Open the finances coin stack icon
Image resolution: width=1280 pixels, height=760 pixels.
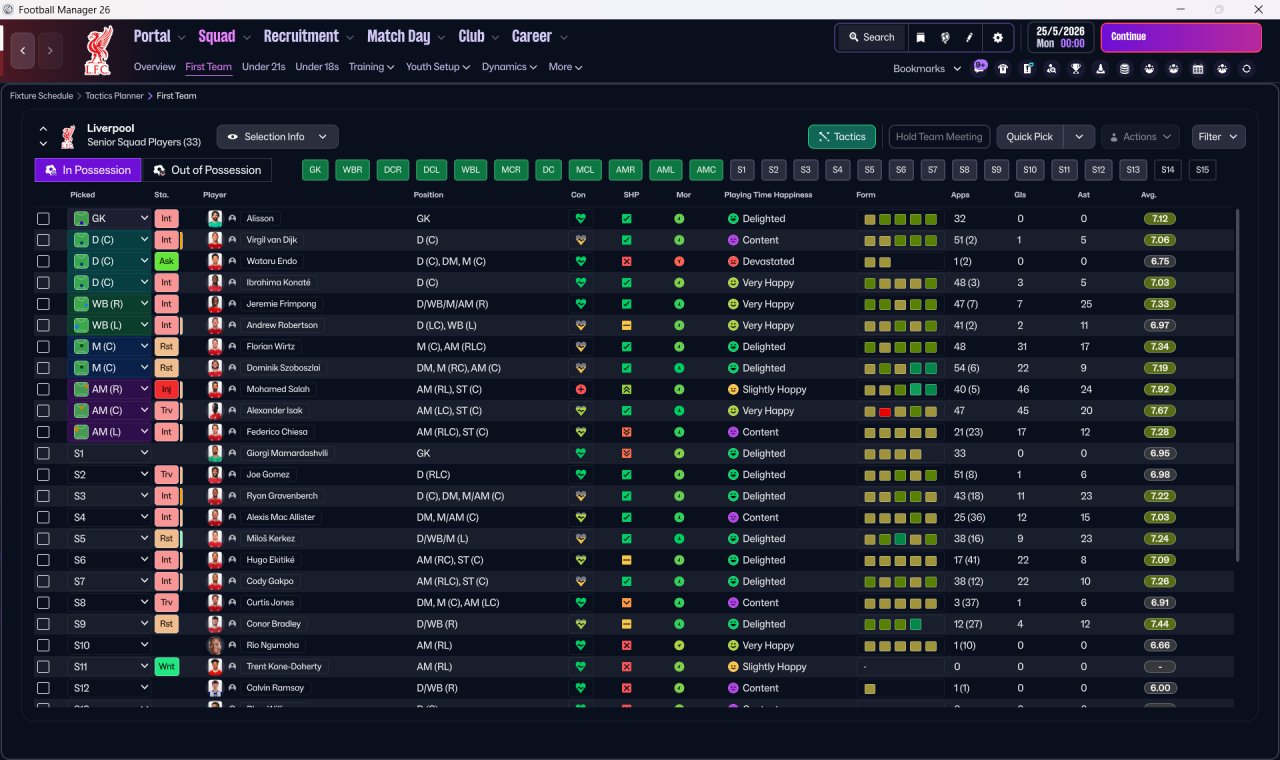[1124, 69]
